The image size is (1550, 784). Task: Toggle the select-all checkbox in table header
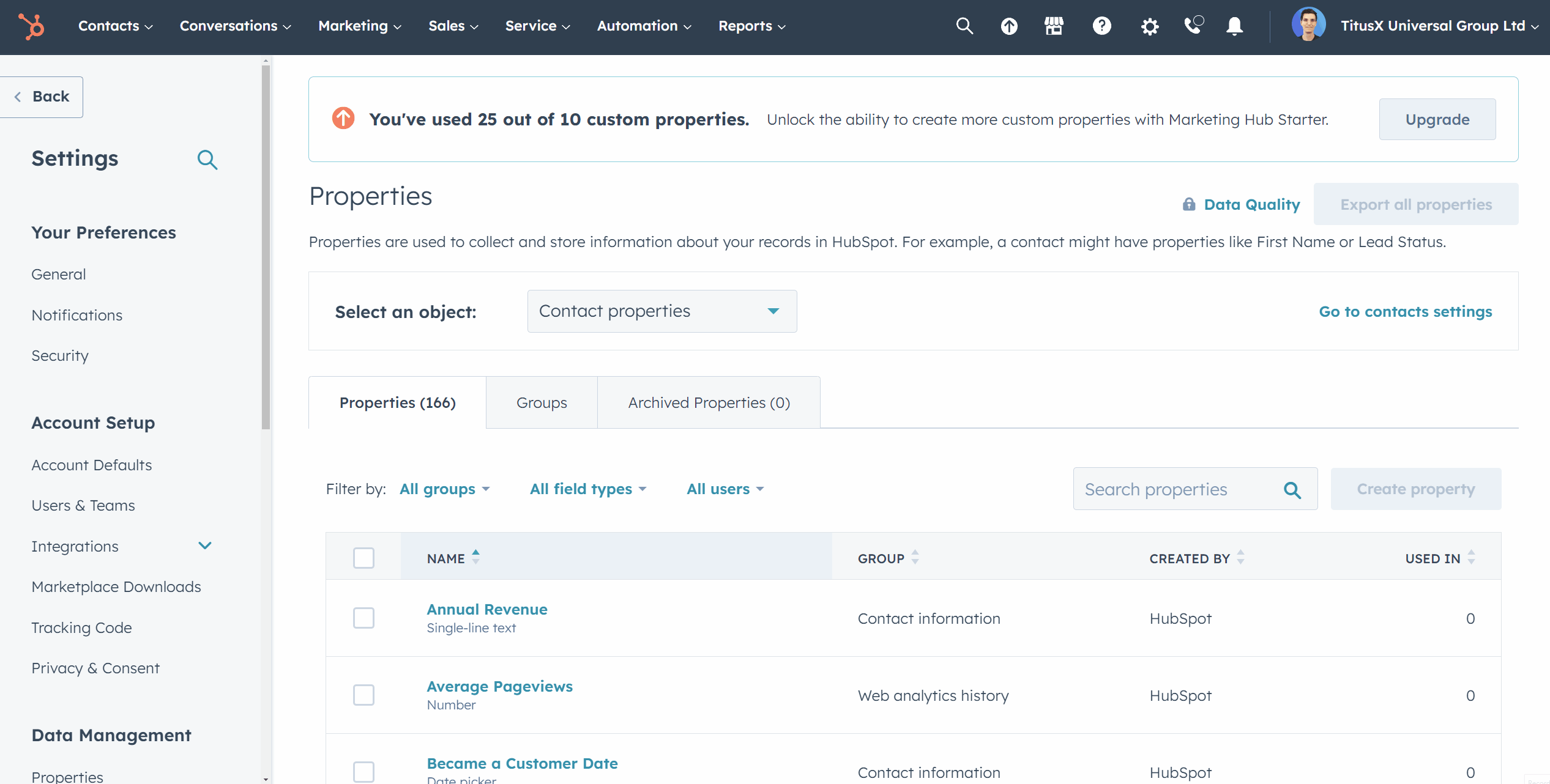[363, 558]
